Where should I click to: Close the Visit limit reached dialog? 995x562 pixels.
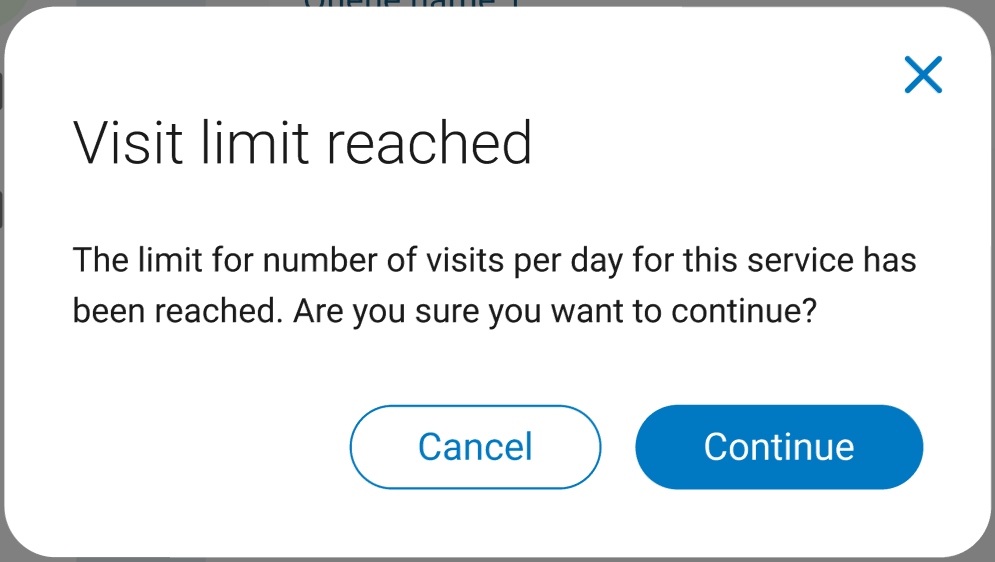pyautogui.click(x=923, y=75)
